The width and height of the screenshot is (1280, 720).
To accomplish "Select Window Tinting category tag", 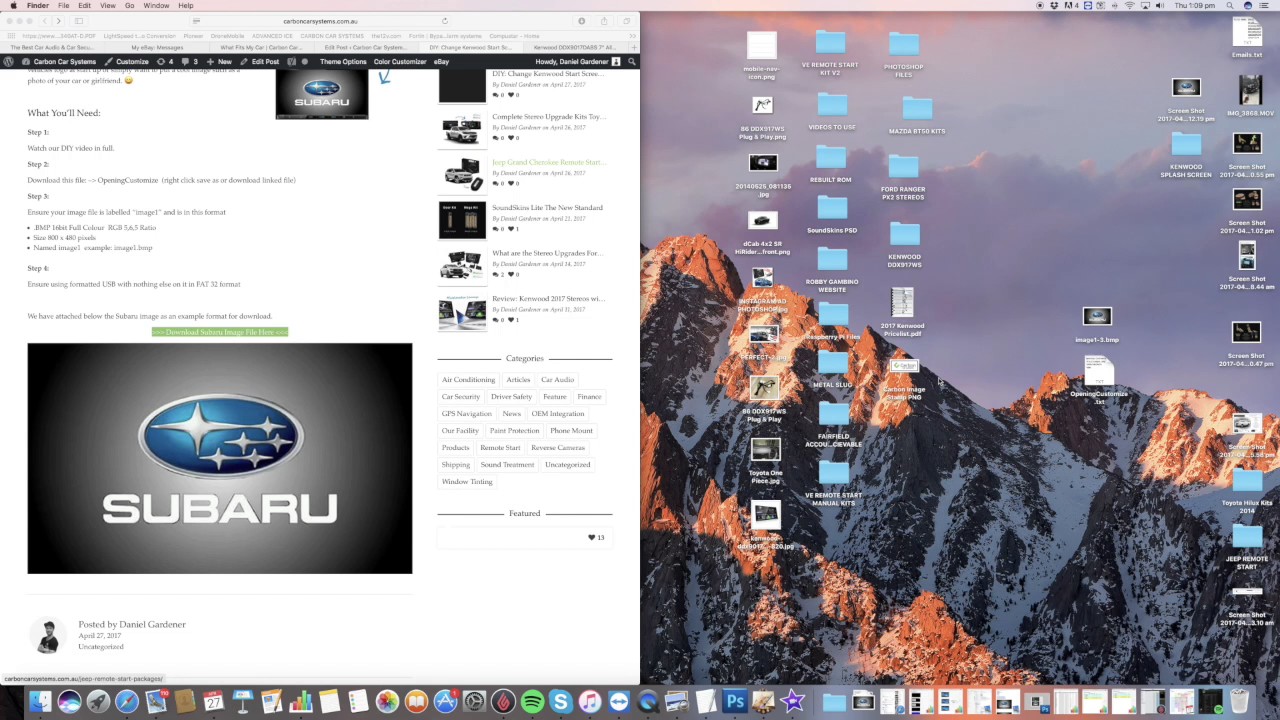I will (467, 482).
